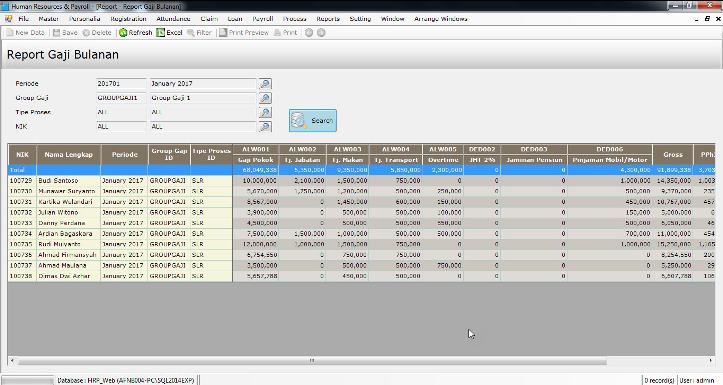Select the row for Budi Mulyanto

tap(362, 244)
